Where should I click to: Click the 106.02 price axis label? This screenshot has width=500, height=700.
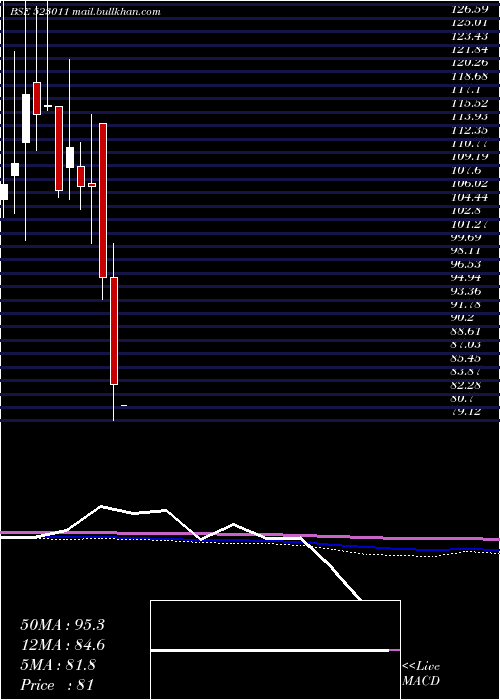(471, 183)
